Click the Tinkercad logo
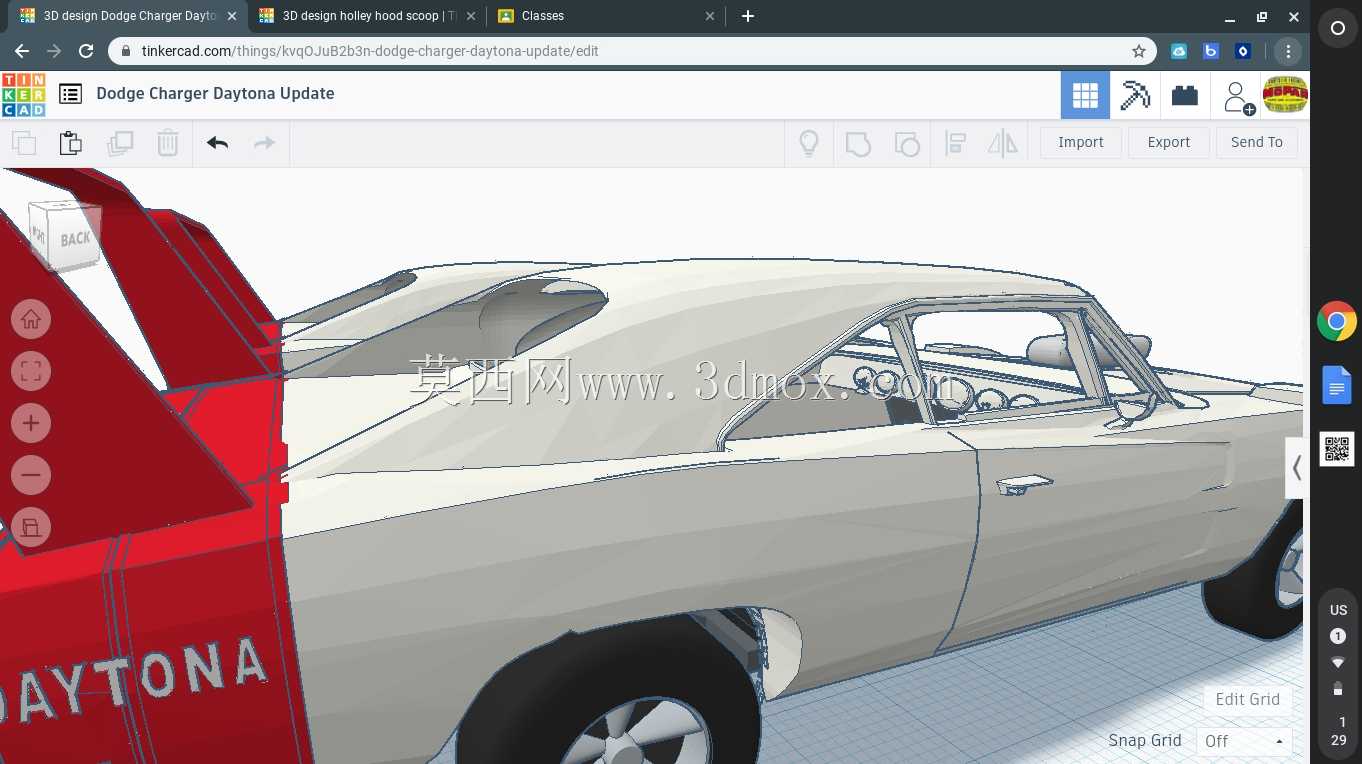1362x764 pixels. point(23,95)
